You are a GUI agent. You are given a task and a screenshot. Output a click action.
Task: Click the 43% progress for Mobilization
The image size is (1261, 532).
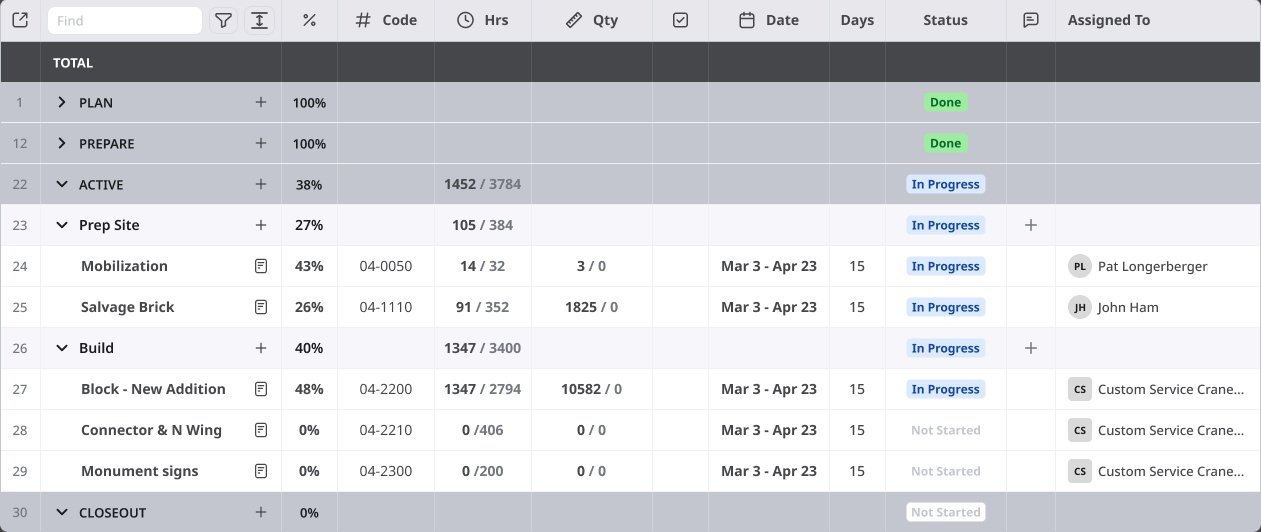(309, 266)
